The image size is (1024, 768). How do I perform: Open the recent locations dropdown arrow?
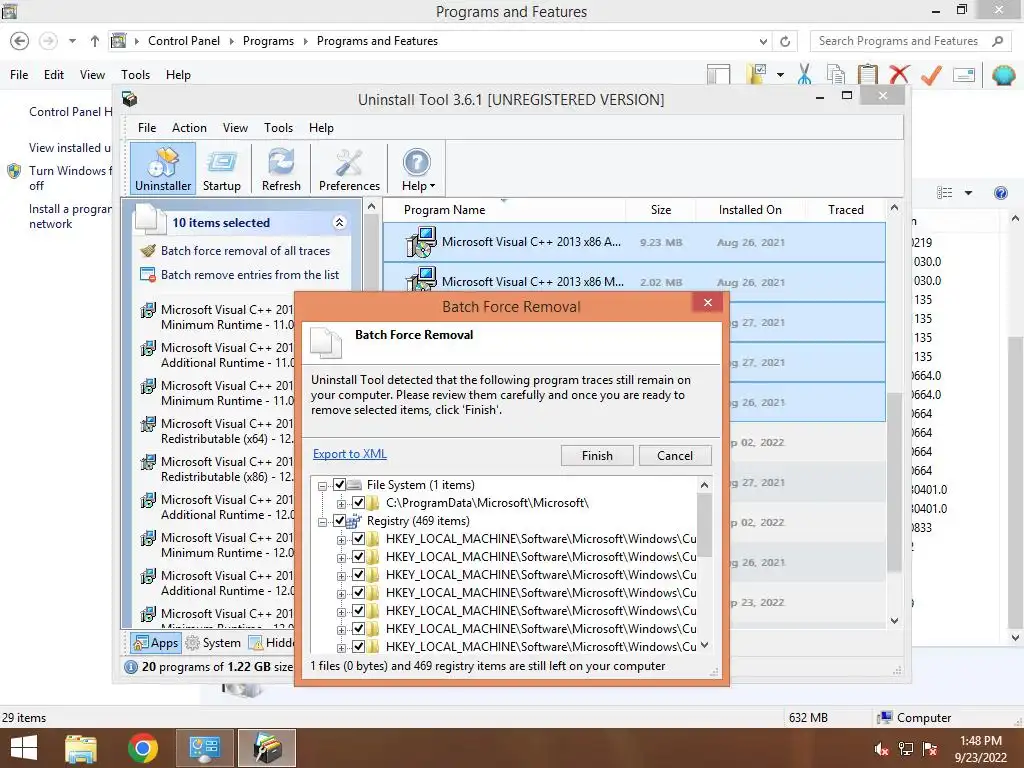click(72, 41)
